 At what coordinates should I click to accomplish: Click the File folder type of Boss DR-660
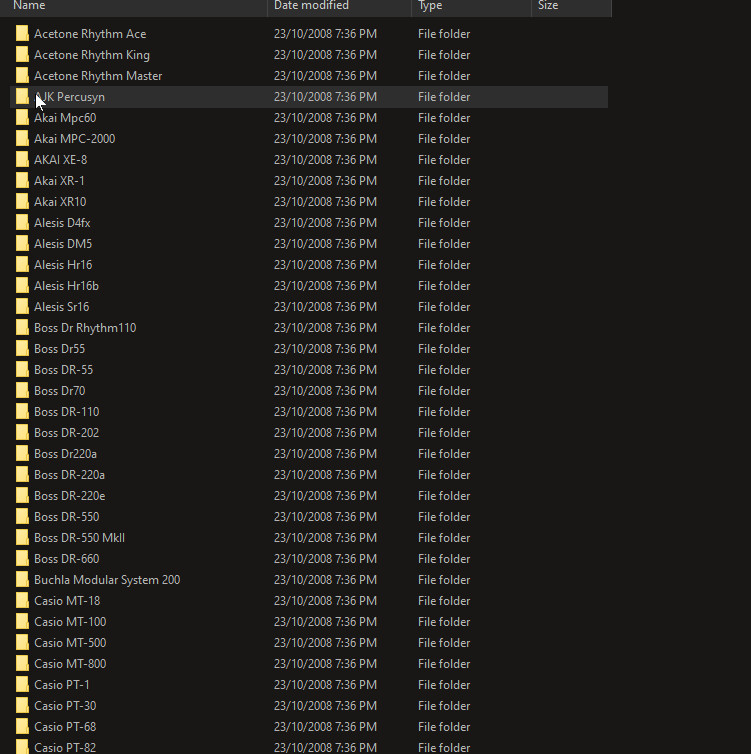coord(444,559)
